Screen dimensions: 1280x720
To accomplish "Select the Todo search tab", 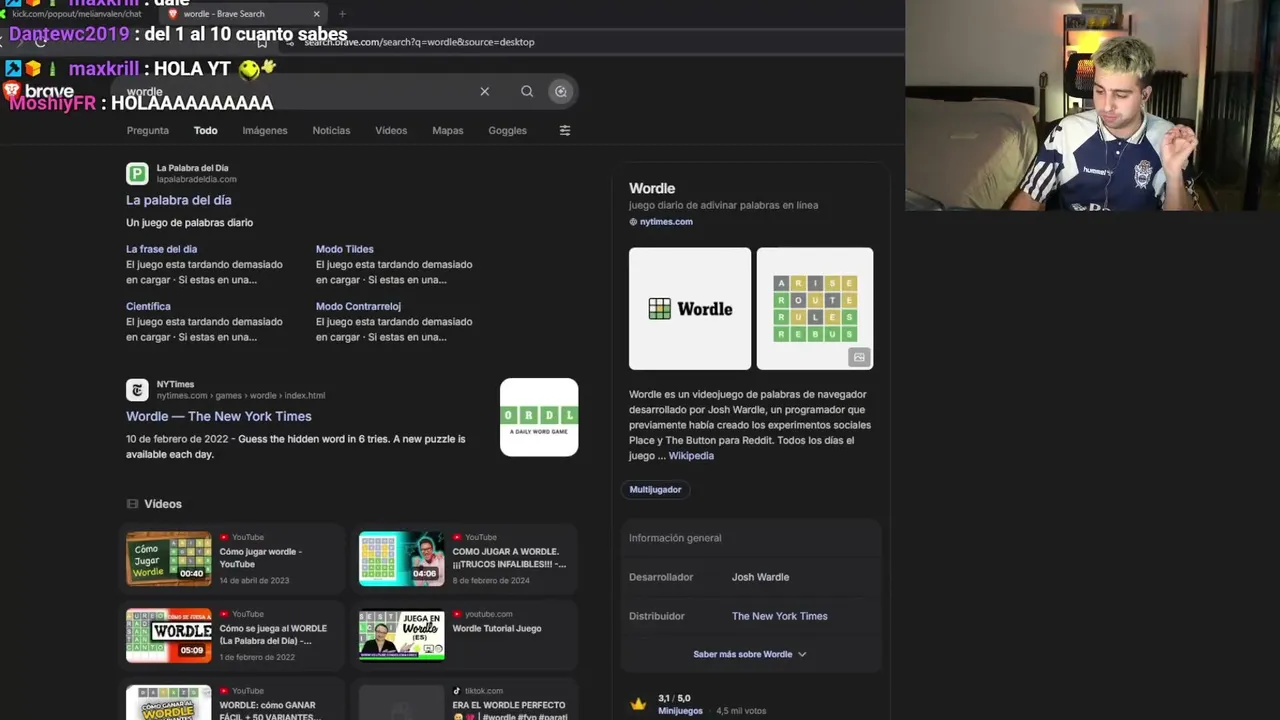I will pyautogui.click(x=206, y=131).
